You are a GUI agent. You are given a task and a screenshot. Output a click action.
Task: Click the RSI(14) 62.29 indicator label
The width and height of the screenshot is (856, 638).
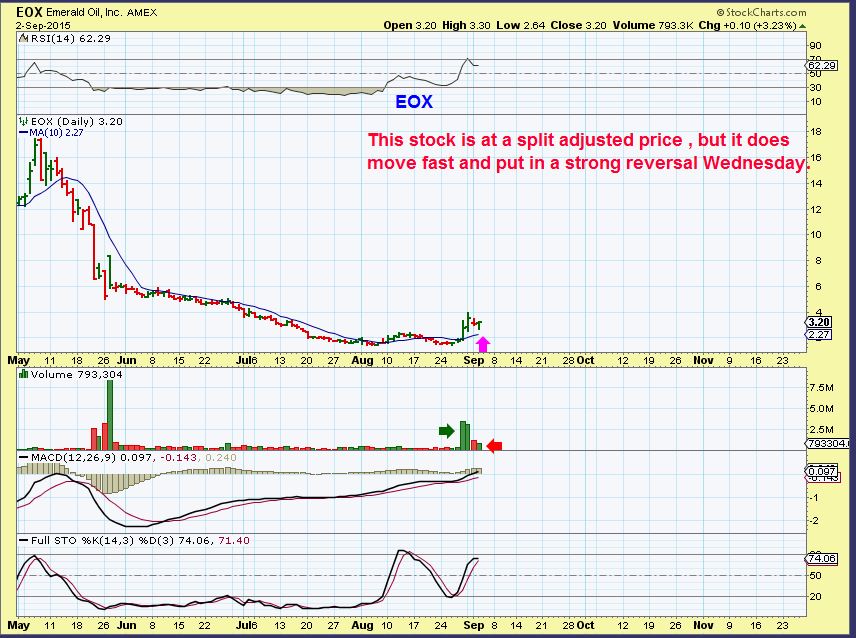coord(70,39)
